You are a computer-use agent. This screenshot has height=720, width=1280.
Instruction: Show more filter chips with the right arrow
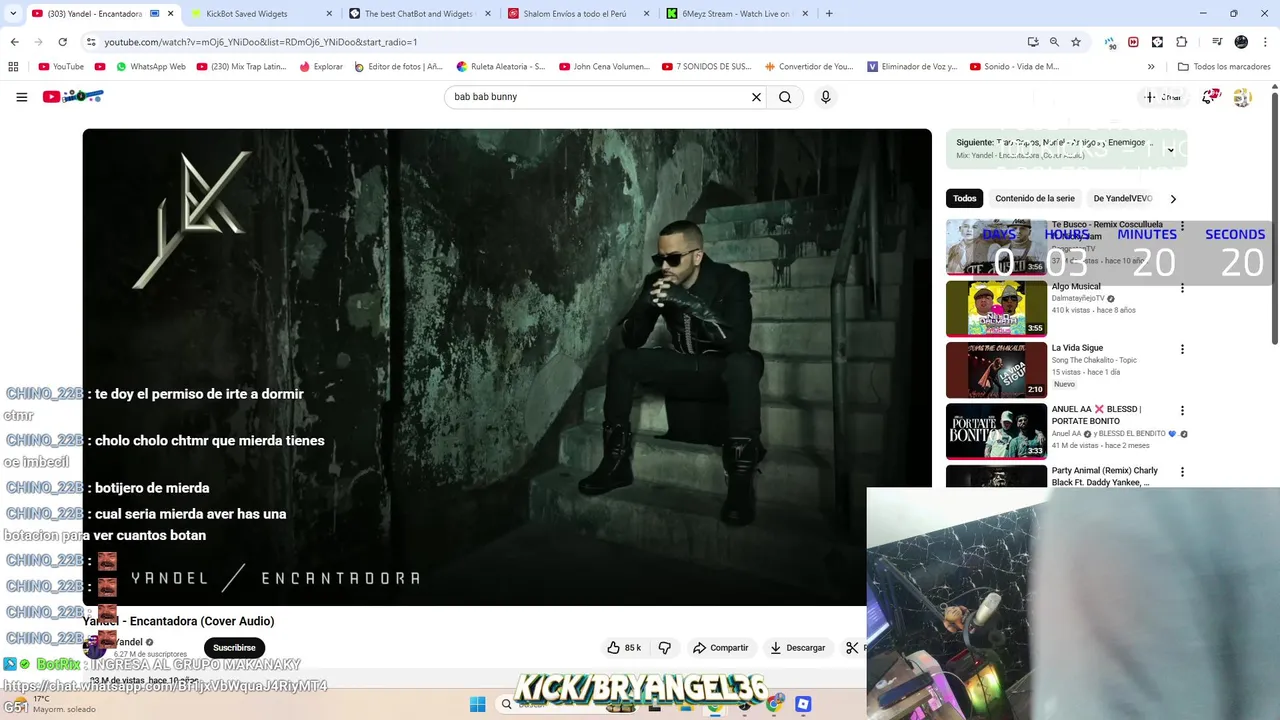pos(1173,199)
